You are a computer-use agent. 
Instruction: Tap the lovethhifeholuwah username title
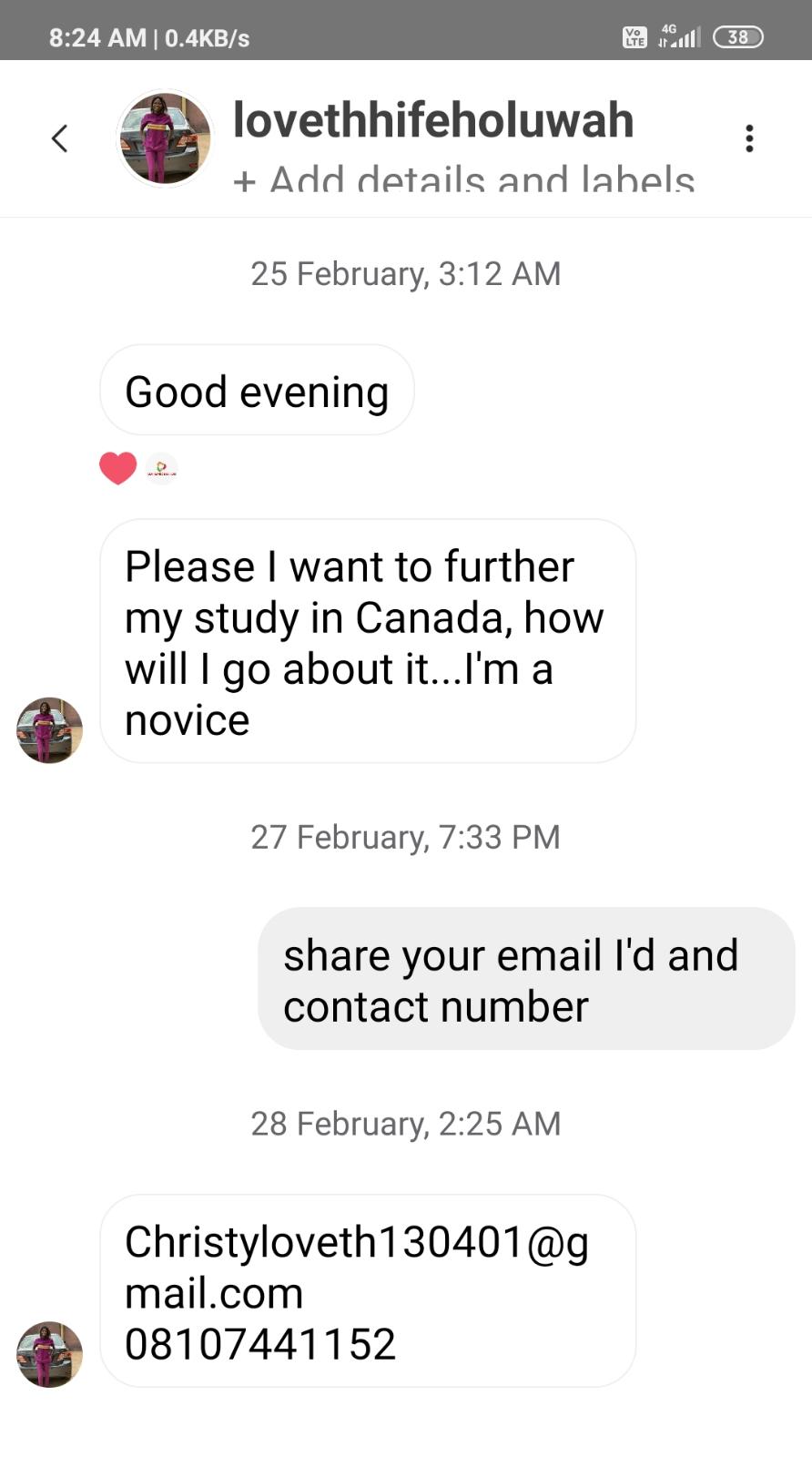433,120
